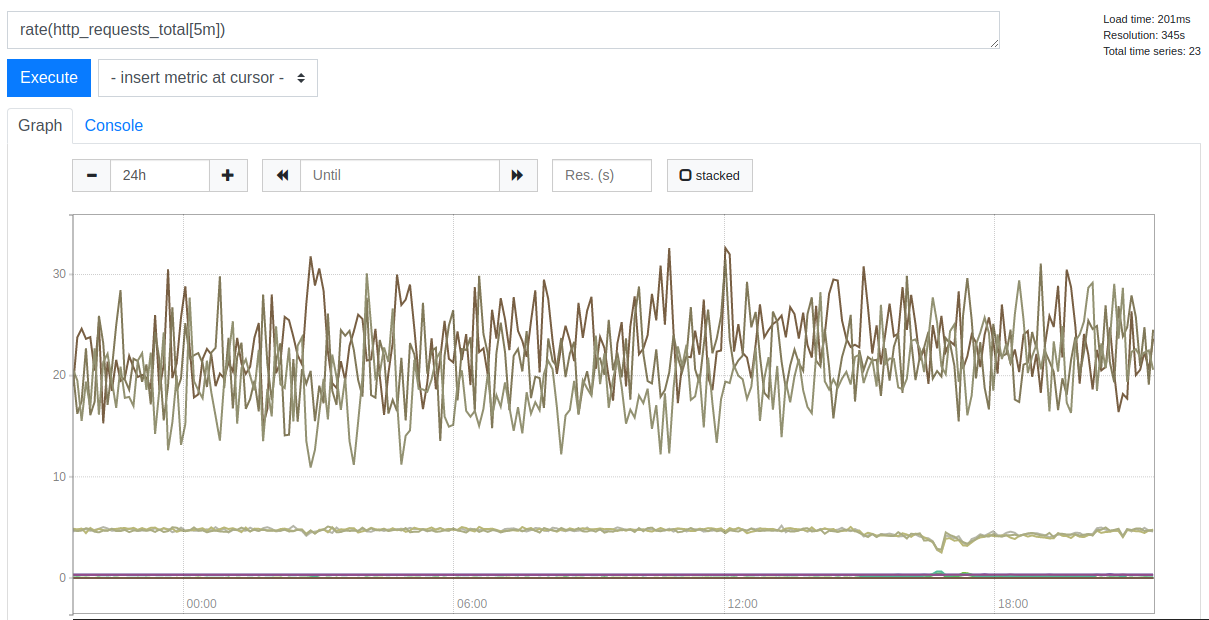
Task: Run the query with the Execute button
Action: [x=49, y=78]
